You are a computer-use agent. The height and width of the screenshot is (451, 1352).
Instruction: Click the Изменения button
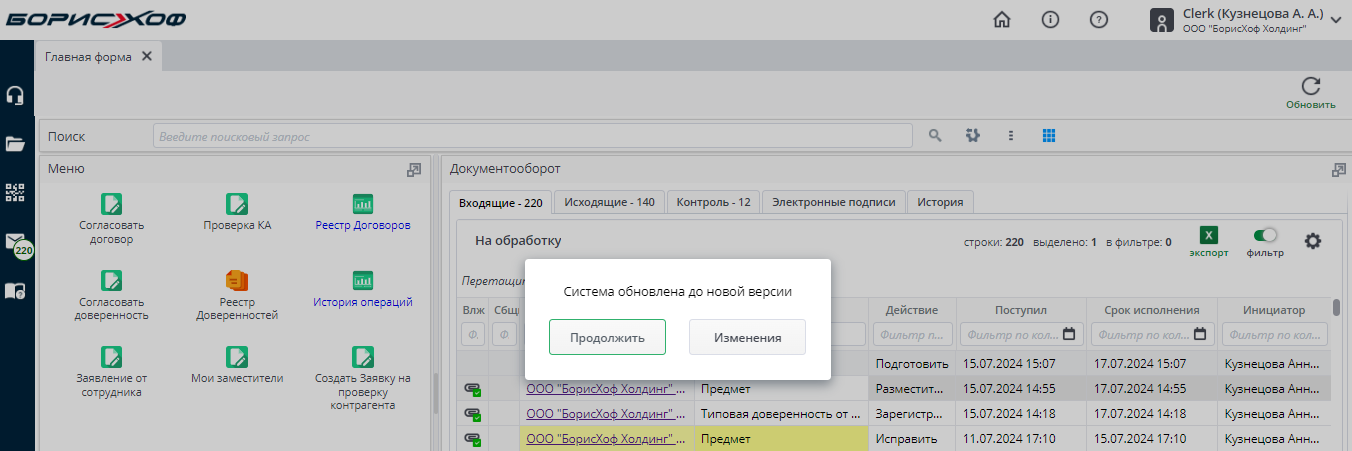coord(747,338)
